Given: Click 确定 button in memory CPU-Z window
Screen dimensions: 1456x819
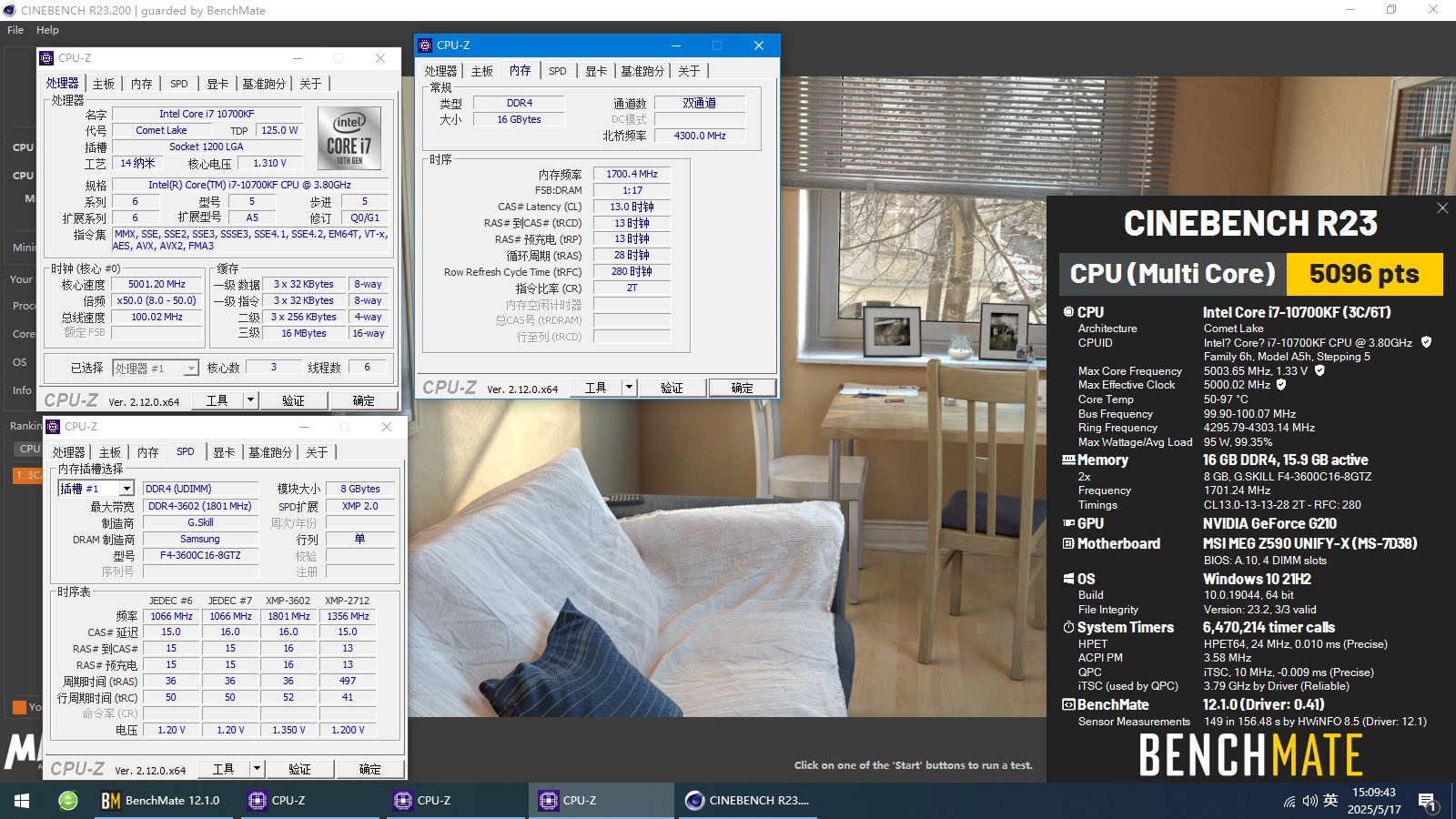Looking at the screenshot, I should pos(743,388).
